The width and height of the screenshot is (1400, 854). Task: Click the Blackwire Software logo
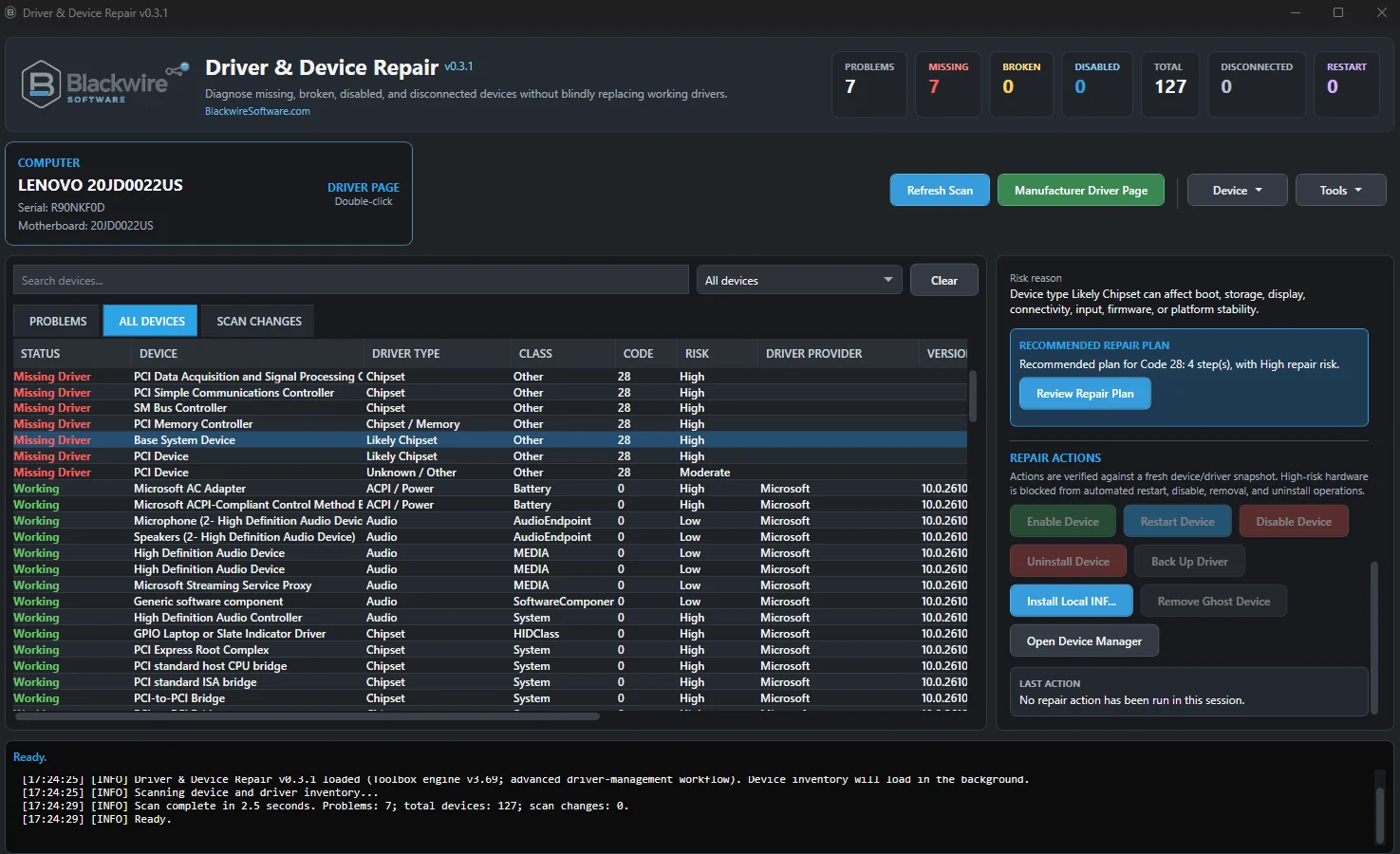pos(104,84)
